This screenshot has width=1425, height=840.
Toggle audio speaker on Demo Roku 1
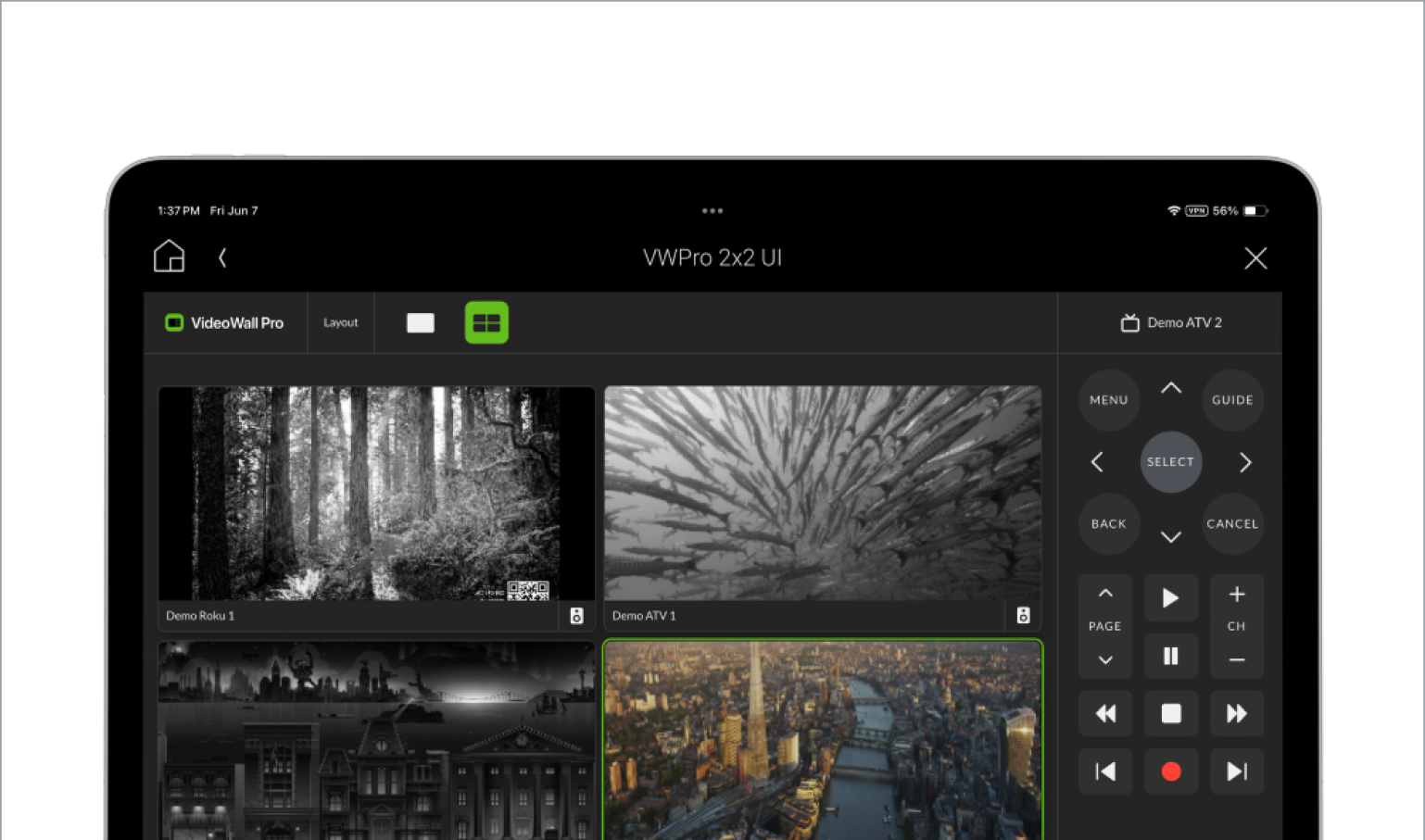click(576, 616)
